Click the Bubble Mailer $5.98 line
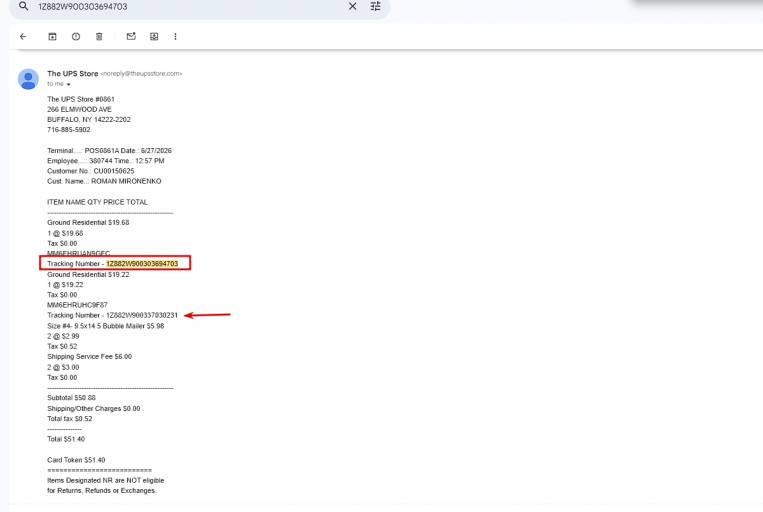 coord(106,326)
